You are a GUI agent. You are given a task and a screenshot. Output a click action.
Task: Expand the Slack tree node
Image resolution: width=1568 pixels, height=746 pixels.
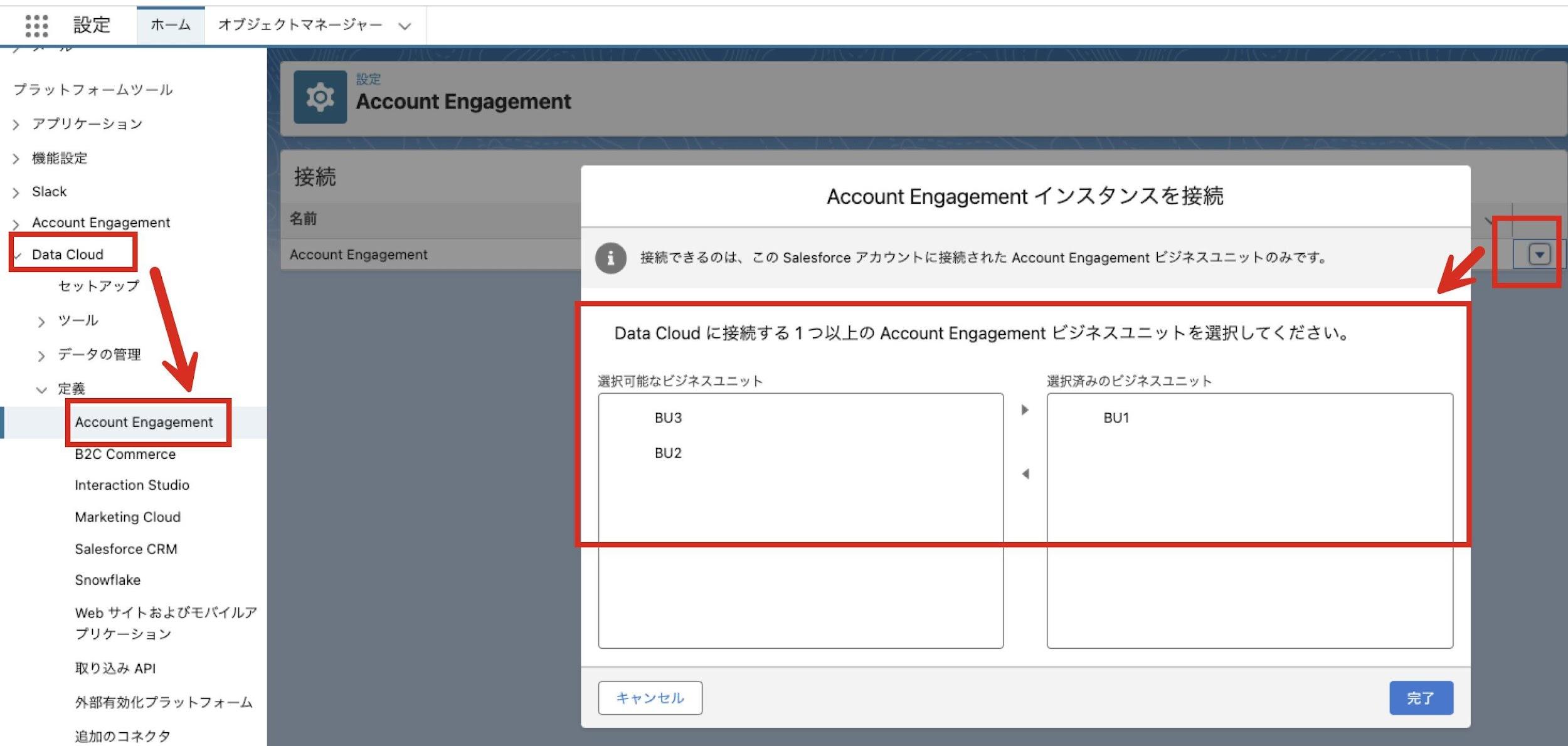[x=16, y=192]
